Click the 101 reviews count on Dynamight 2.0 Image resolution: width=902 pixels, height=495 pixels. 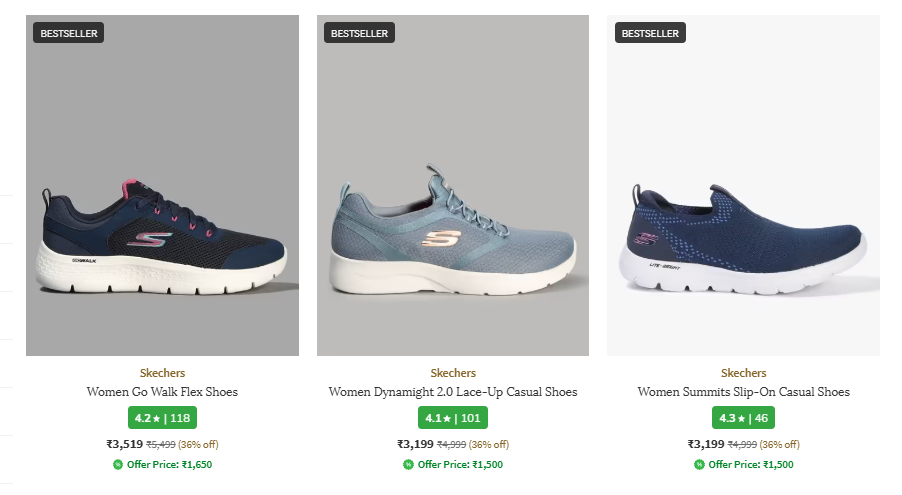point(472,419)
